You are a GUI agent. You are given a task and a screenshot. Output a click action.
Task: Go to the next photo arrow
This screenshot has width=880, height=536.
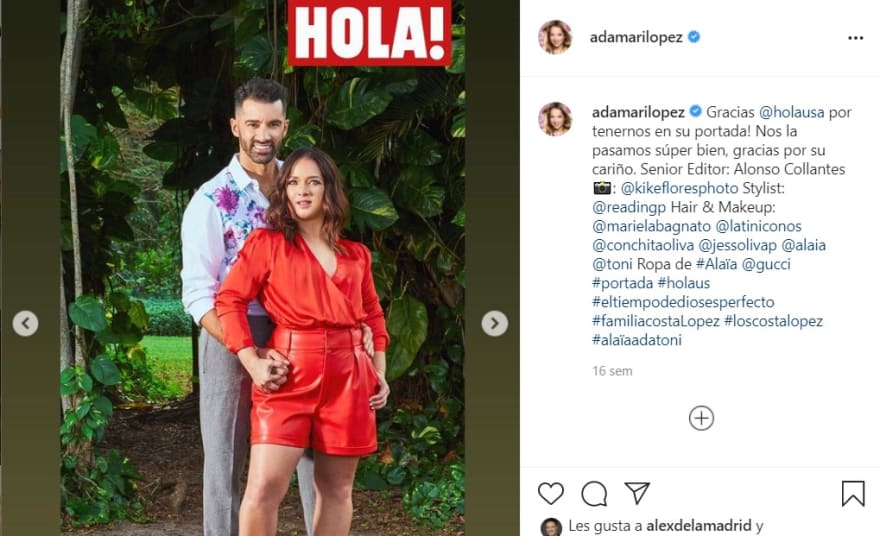point(494,323)
